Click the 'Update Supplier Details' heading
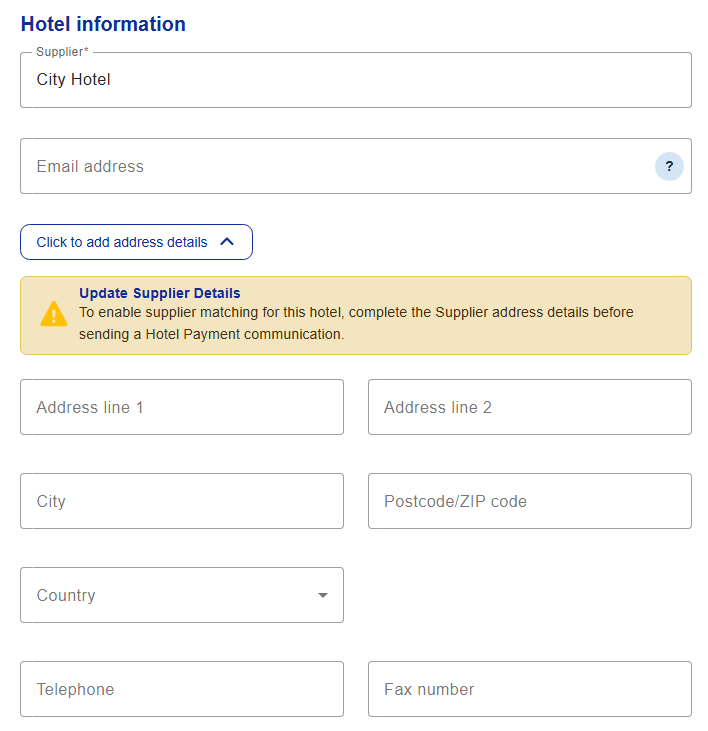The width and height of the screenshot is (708, 731). [x=159, y=293]
